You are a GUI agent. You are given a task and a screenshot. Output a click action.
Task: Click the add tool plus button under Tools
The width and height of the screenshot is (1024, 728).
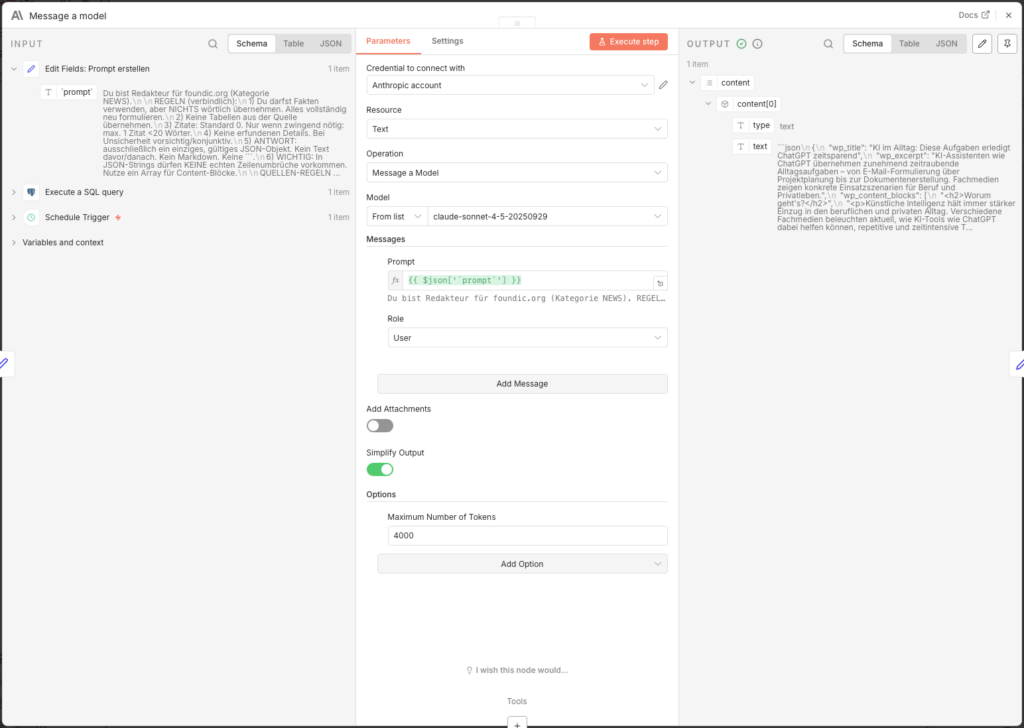tap(516, 721)
